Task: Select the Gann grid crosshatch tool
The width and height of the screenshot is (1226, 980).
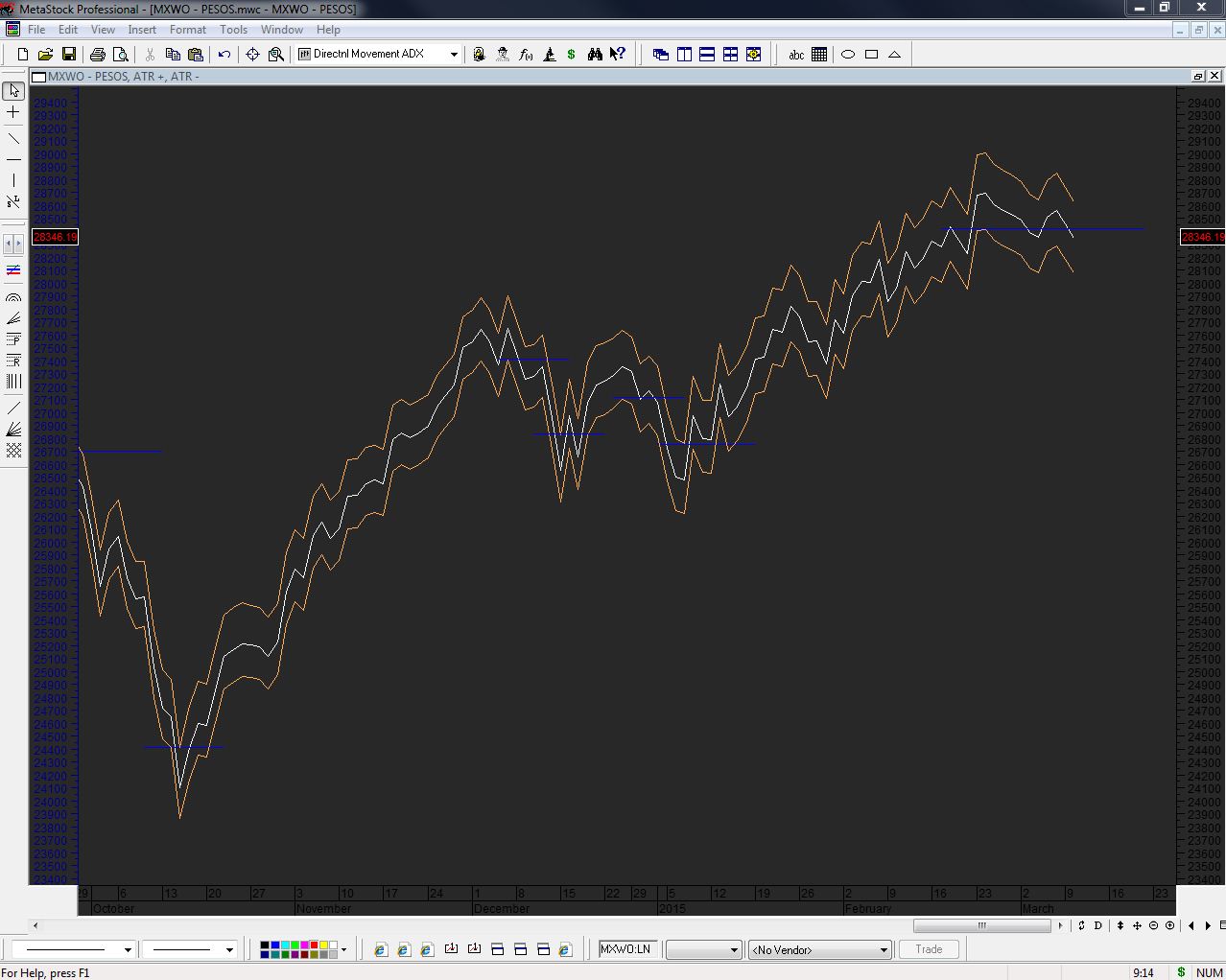Action: click(x=13, y=451)
